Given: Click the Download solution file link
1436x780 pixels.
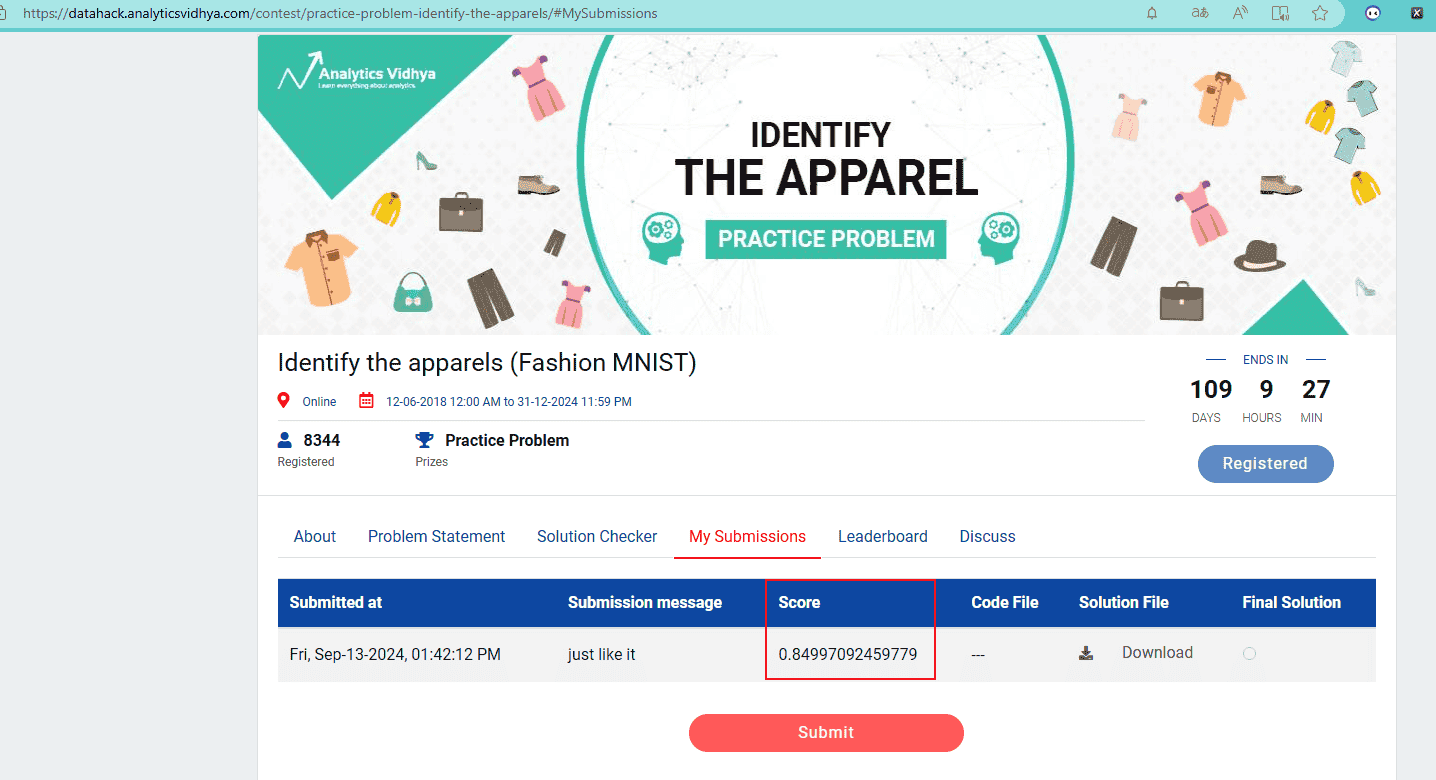Looking at the screenshot, I should coord(1157,653).
